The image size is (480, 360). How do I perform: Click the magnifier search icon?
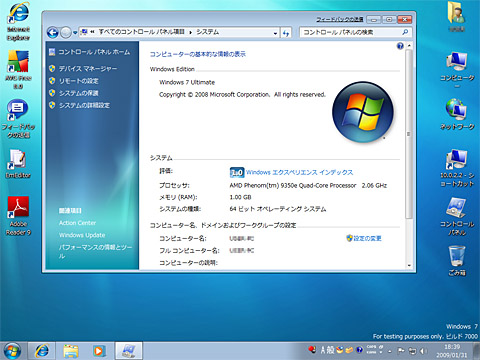pos(405,32)
